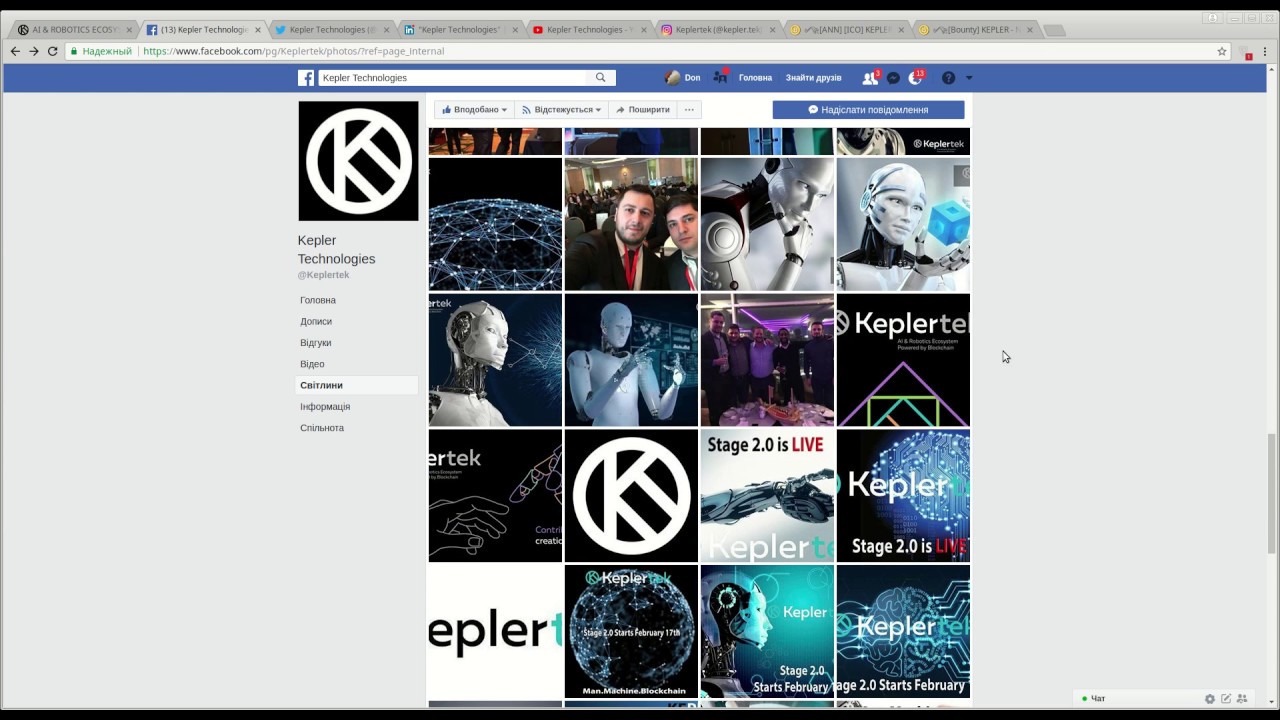This screenshot has height=720, width=1280.
Task: Switch to the AI & ROBOTICS ECOSYSTEM tab
Action: (73, 30)
